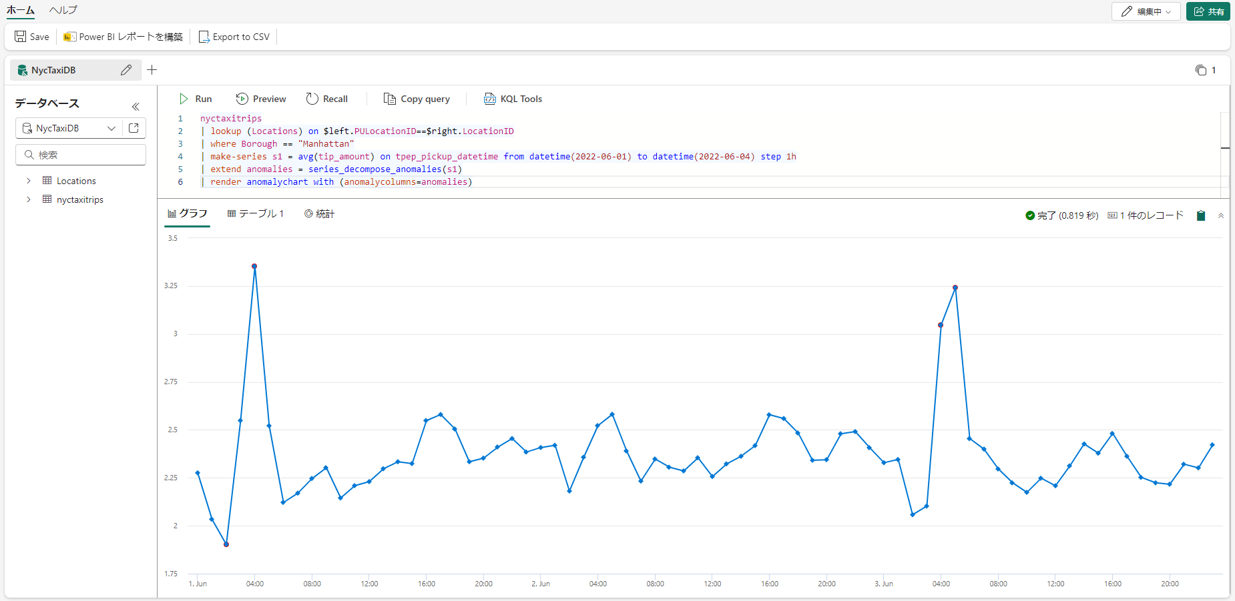Switch to the テーブル 1 tab
The image size is (1235, 601).
pos(255,214)
